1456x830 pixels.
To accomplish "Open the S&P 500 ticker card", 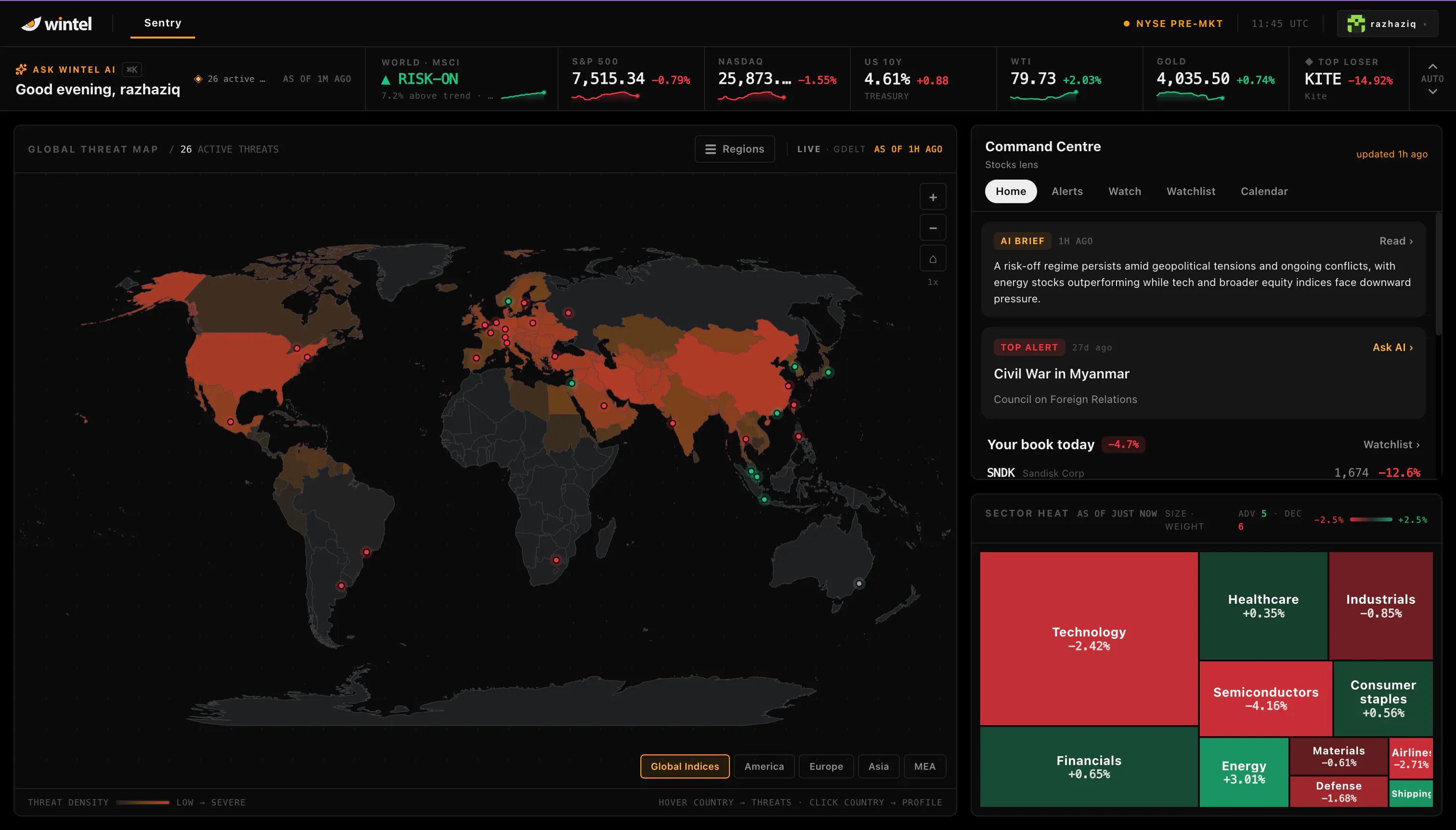I will [x=631, y=78].
